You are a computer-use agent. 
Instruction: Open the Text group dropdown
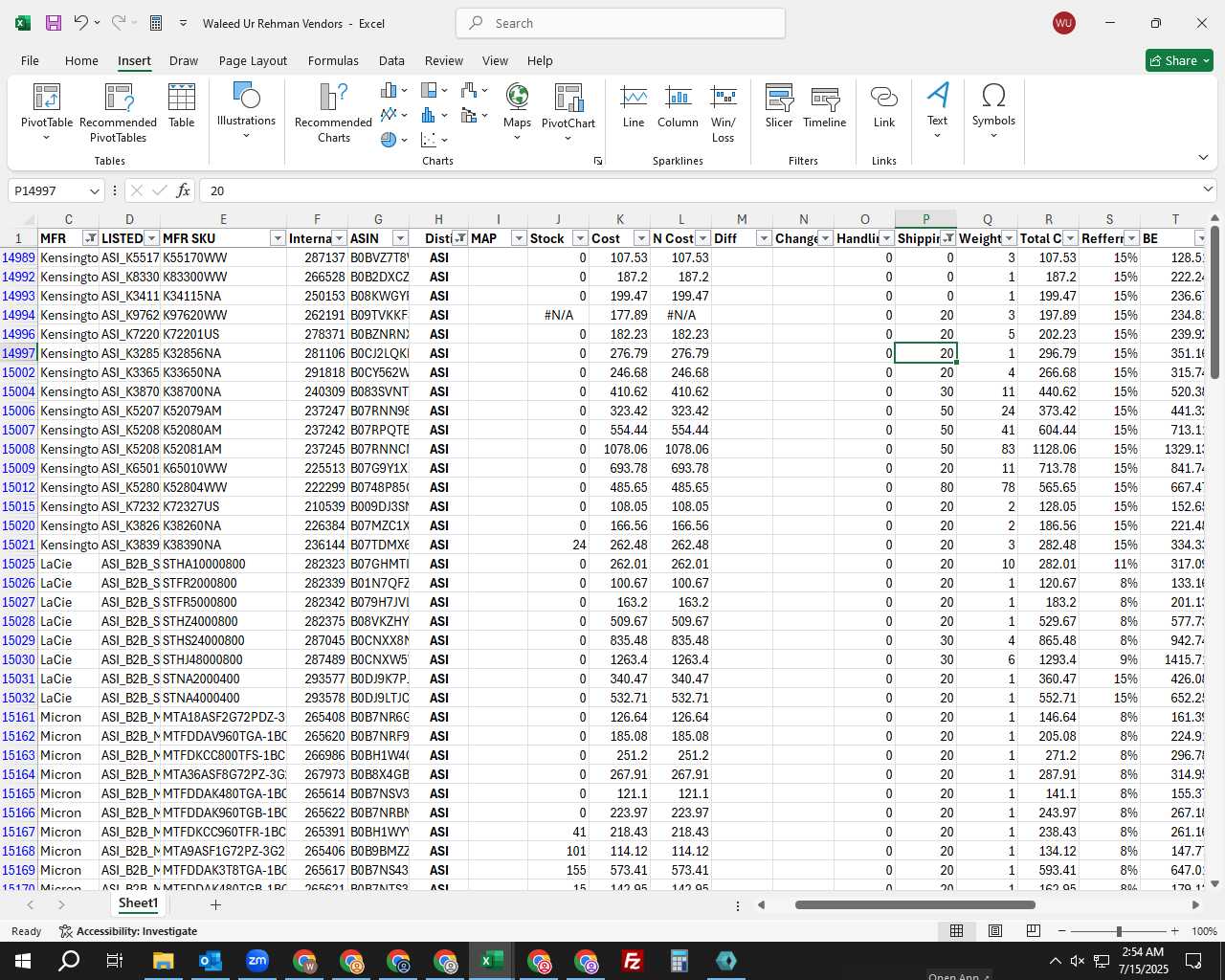tap(937, 111)
